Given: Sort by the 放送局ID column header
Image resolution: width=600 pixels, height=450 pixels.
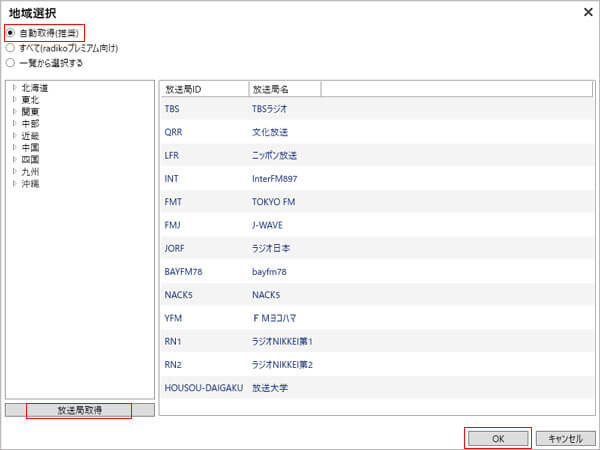Looking at the screenshot, I should pyautogui.click(x=204, y=89).
